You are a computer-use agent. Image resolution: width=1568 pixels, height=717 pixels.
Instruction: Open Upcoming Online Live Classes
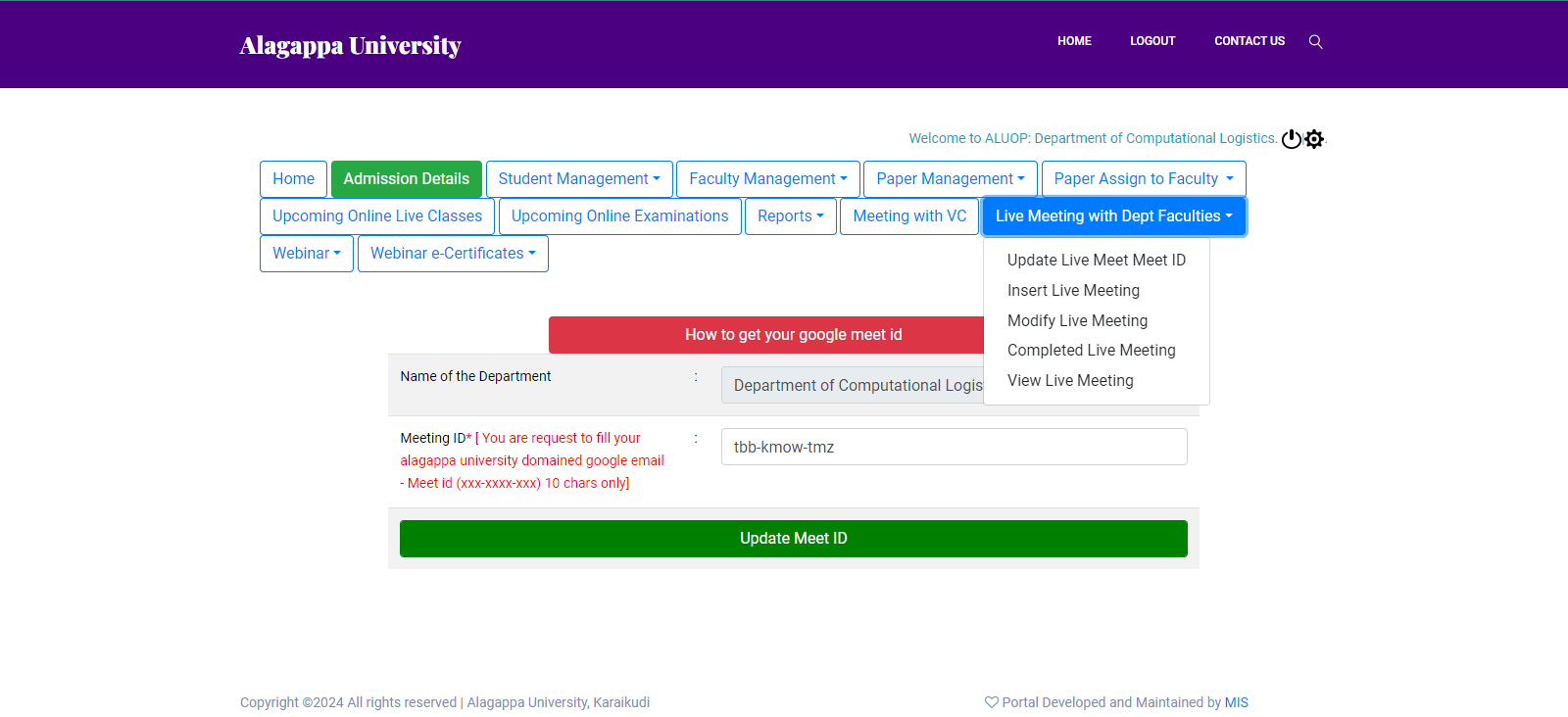pos(377,216)
